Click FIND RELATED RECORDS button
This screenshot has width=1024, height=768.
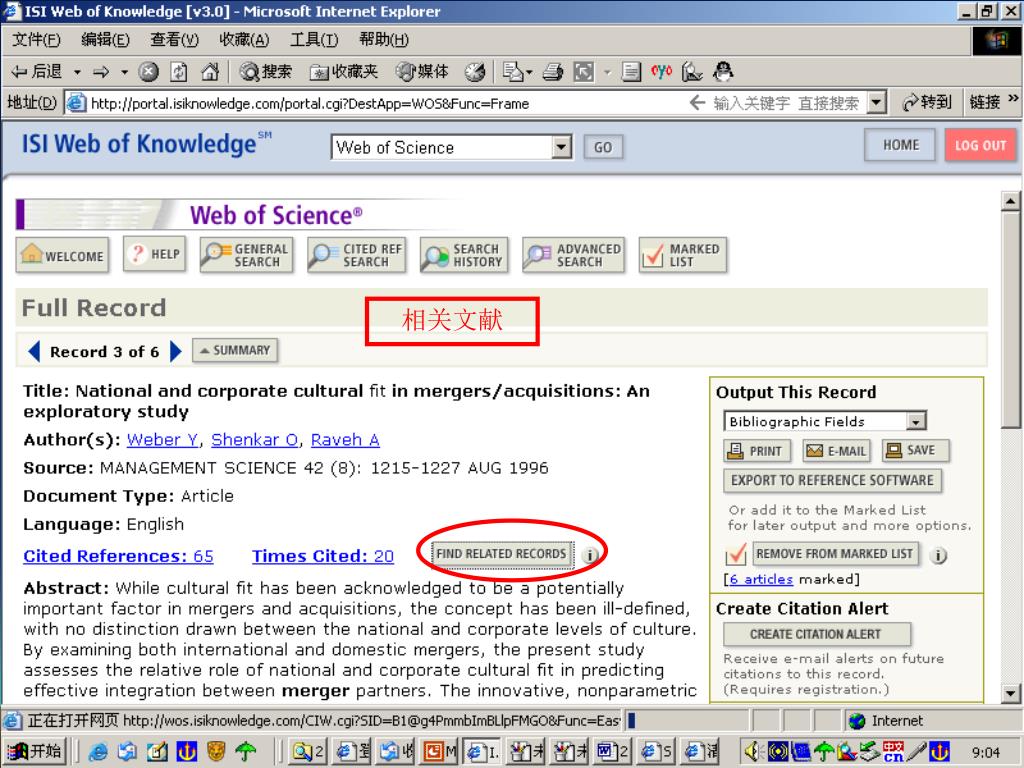(502, 554)
